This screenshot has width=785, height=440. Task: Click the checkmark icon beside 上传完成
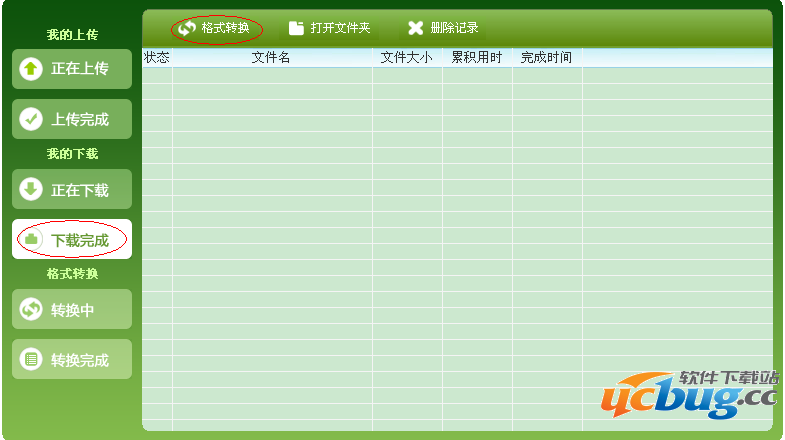tap(31, 119)
